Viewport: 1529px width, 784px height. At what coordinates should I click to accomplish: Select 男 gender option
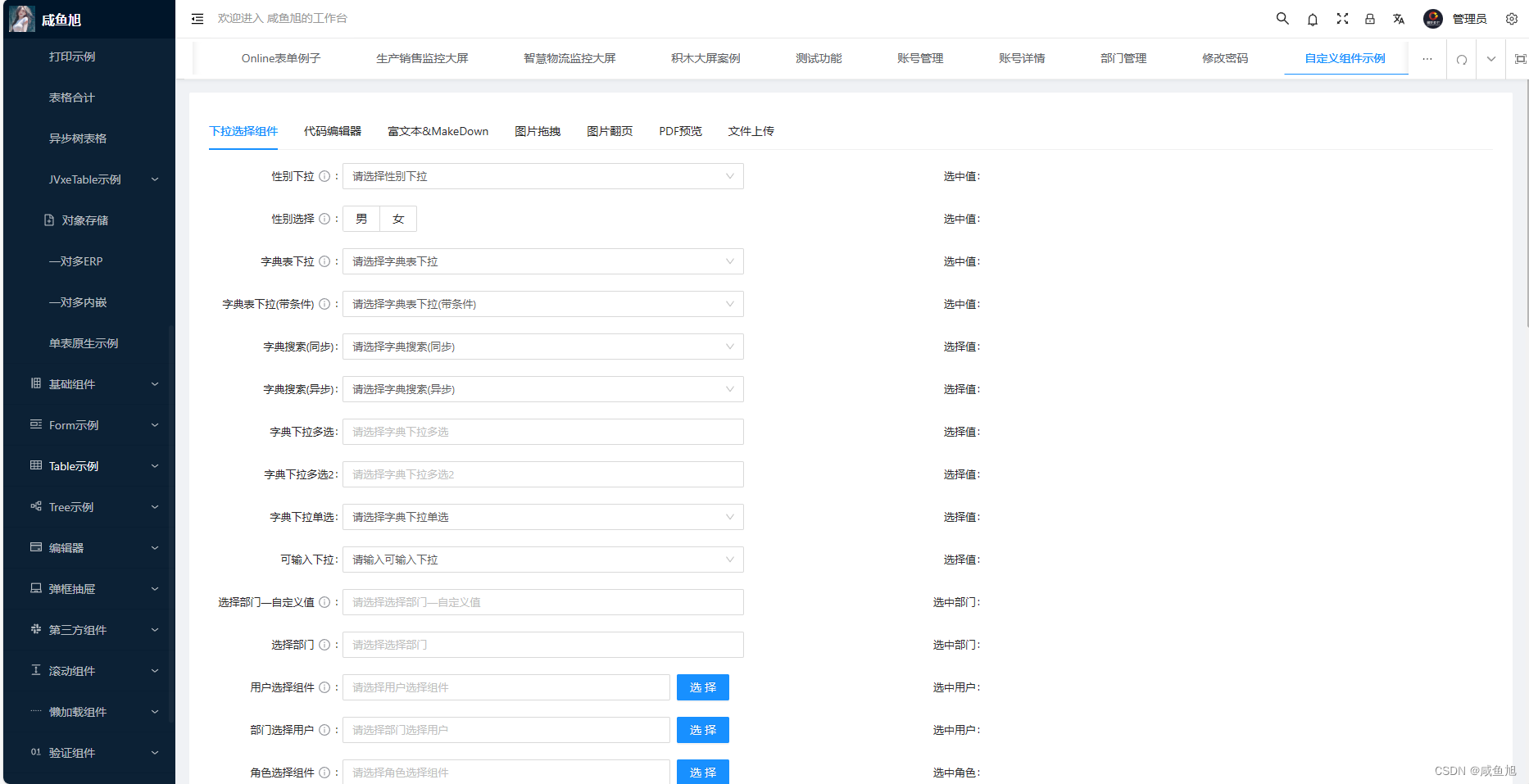pyautogui.click(x=361, y=219)
